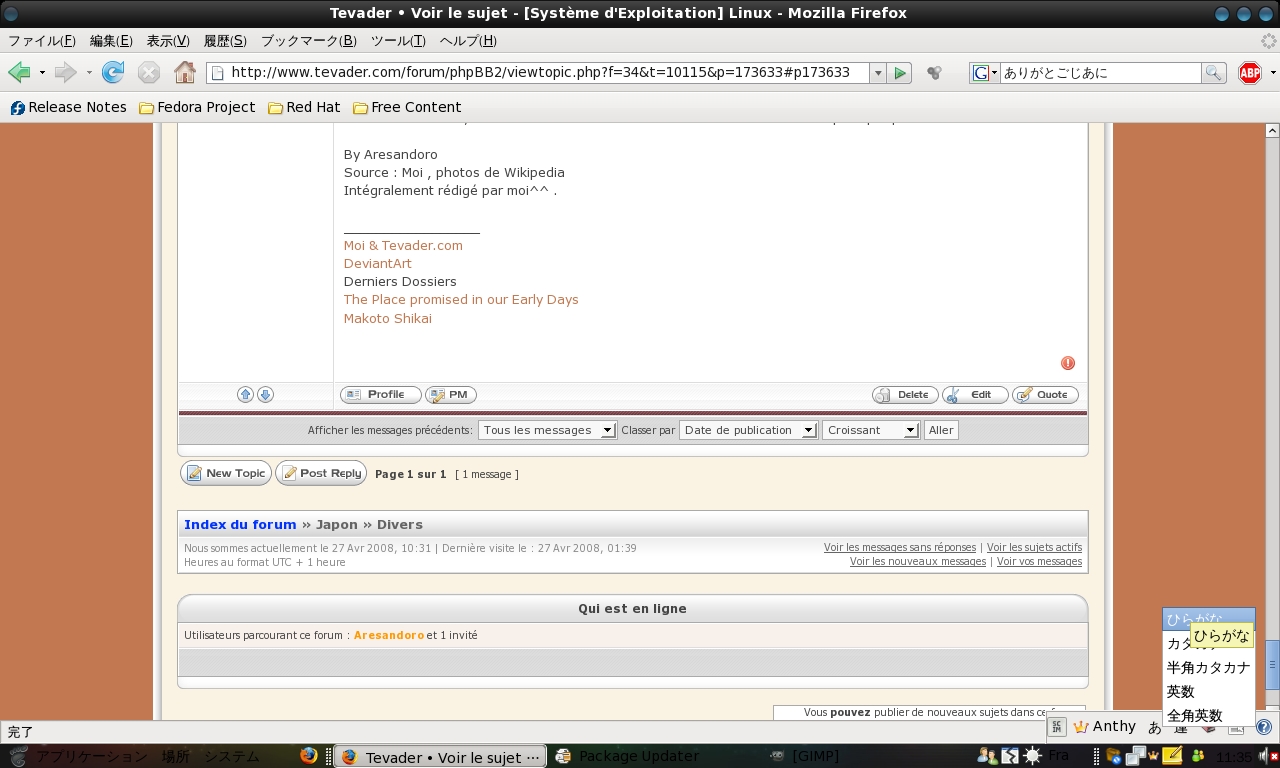Open the search engine selector dropdown
This screenshot has width=1280, height=768.
point(985,73)
